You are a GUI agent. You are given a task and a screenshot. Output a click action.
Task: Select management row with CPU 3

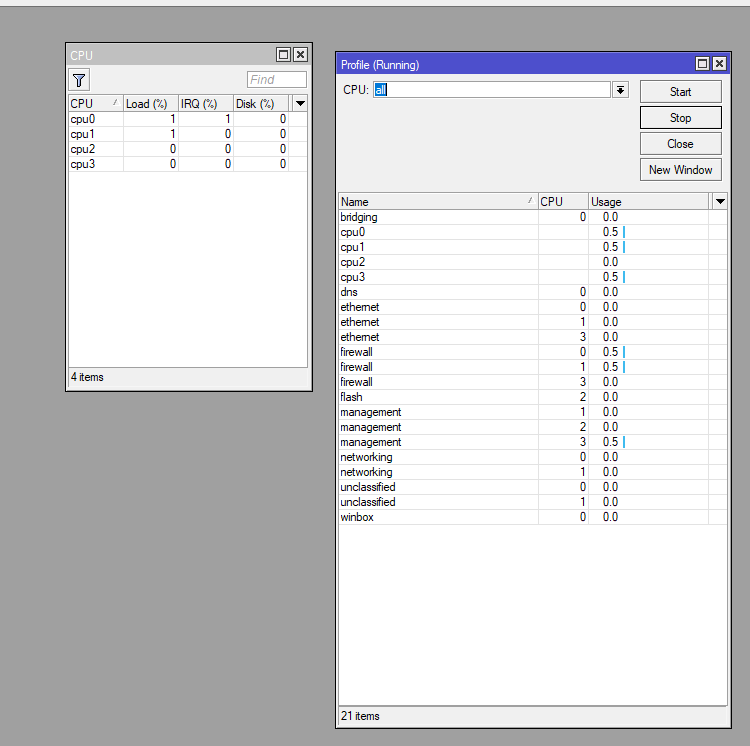point(533,442)
